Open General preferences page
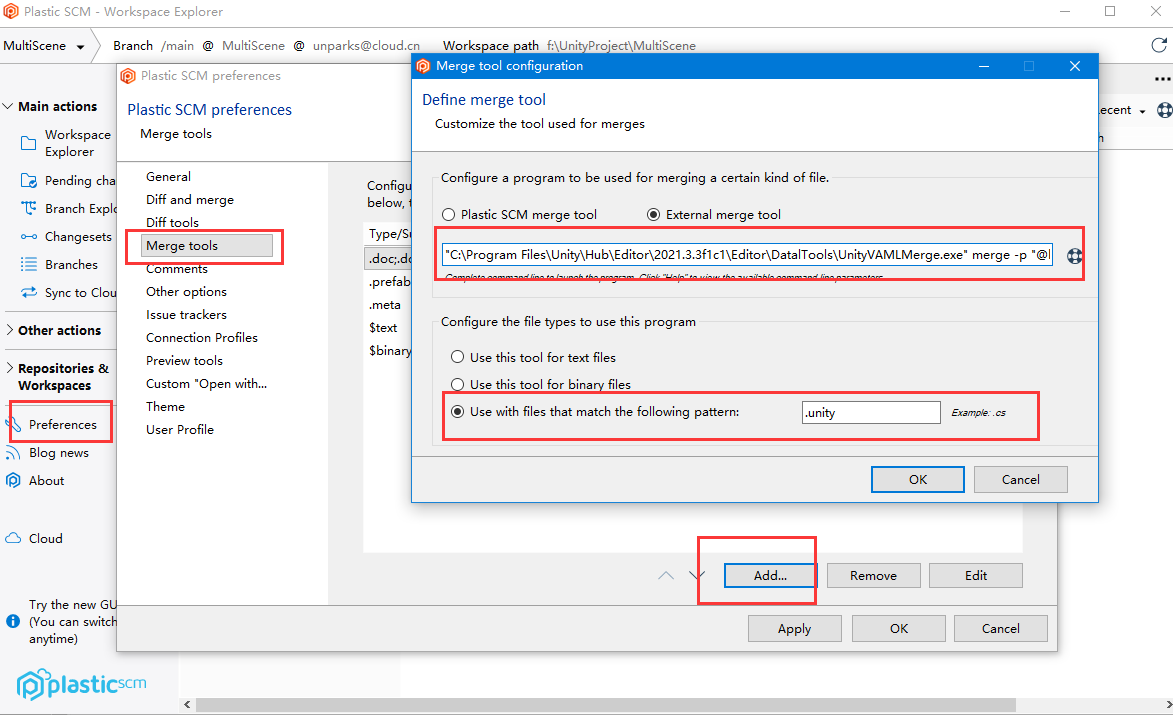This screenshot has height=715, width=1173. click(x=168, y=177)
